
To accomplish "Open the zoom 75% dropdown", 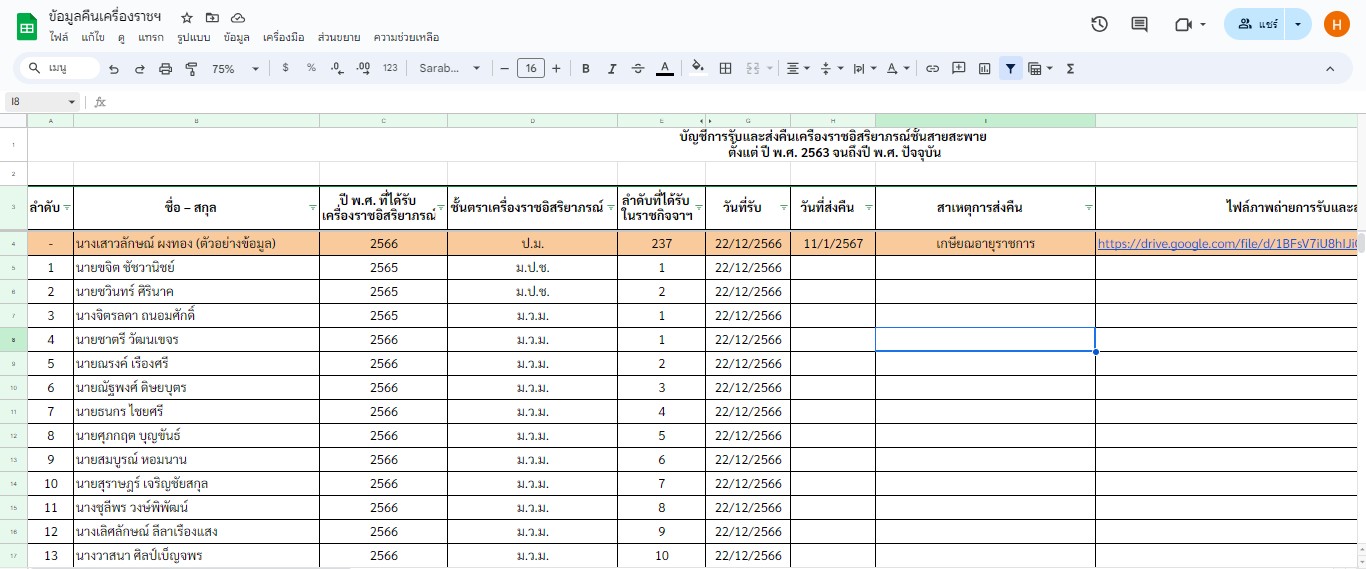I will (235, 69).
